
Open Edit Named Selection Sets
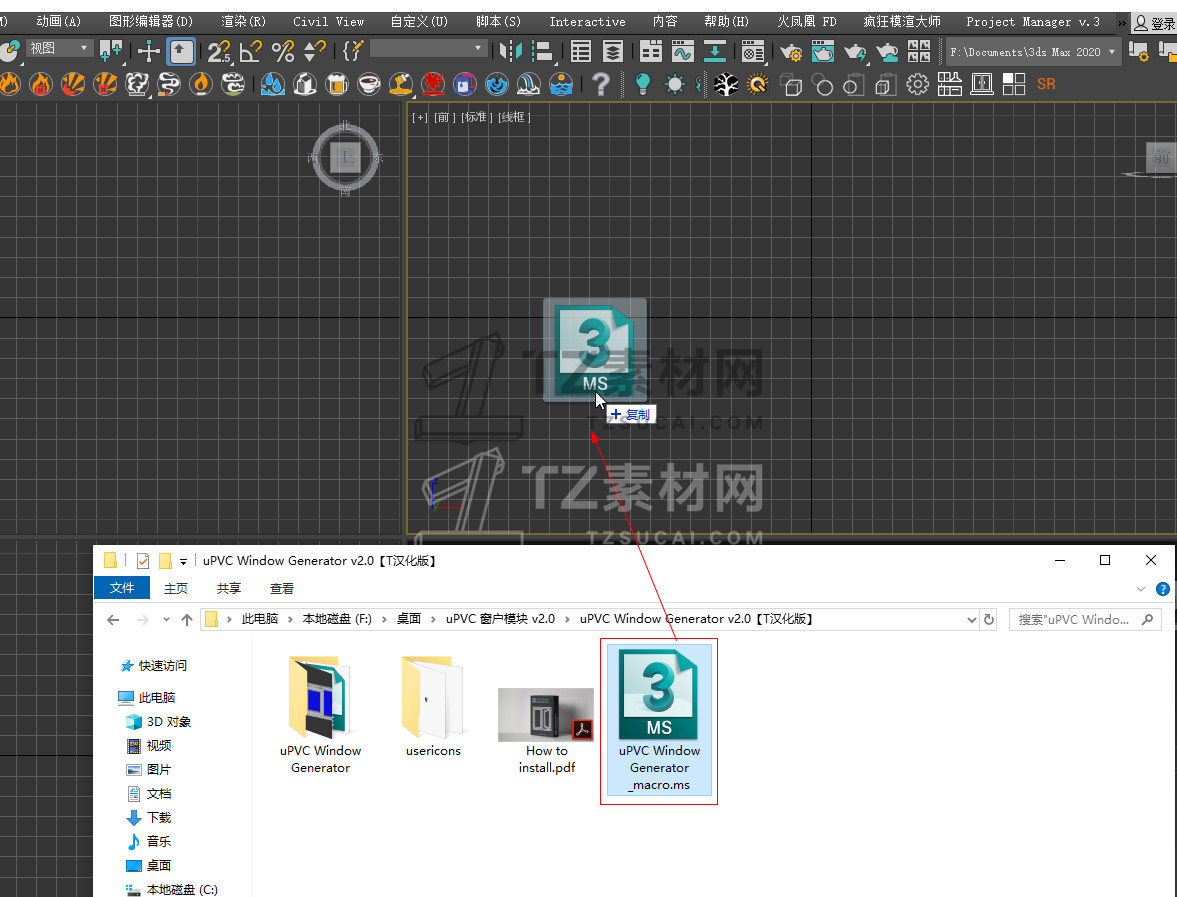tap(353, 52)
